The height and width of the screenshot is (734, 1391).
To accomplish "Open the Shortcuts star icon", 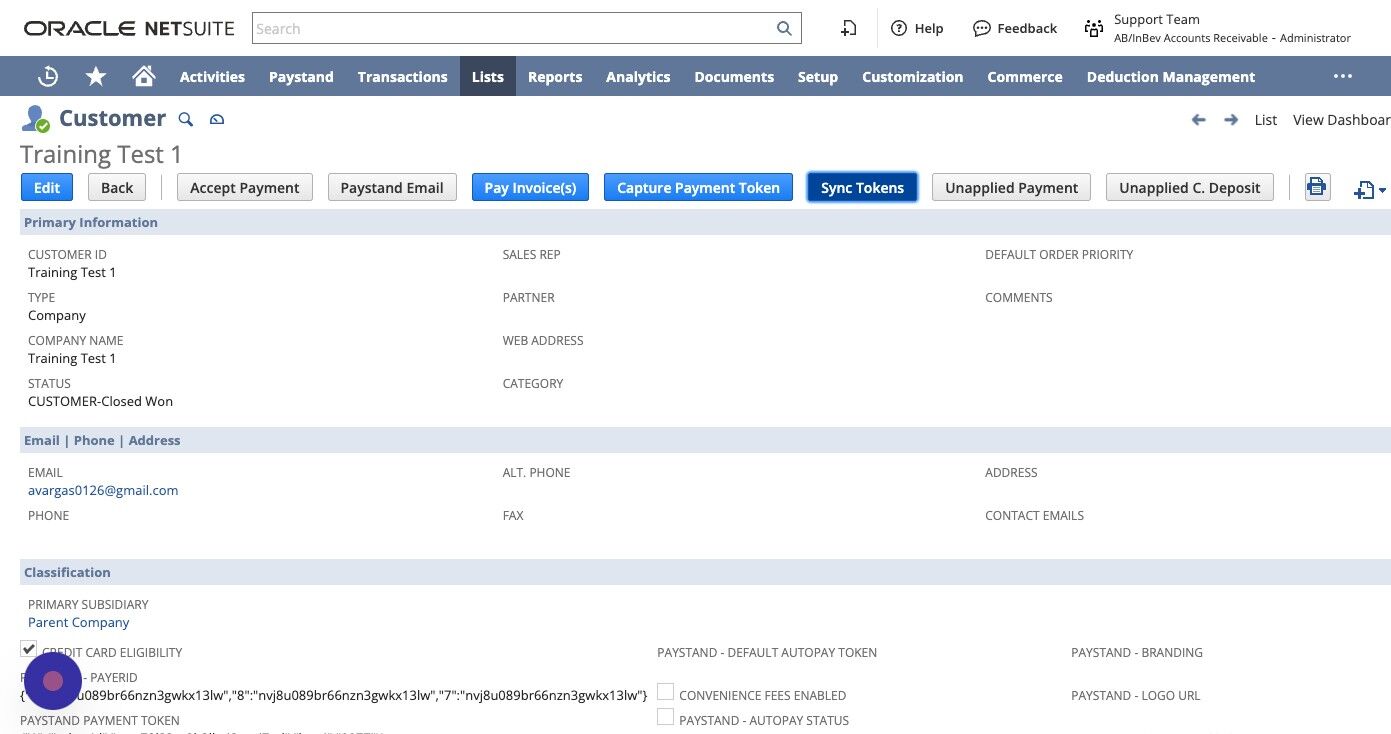I will coord(96,77).
